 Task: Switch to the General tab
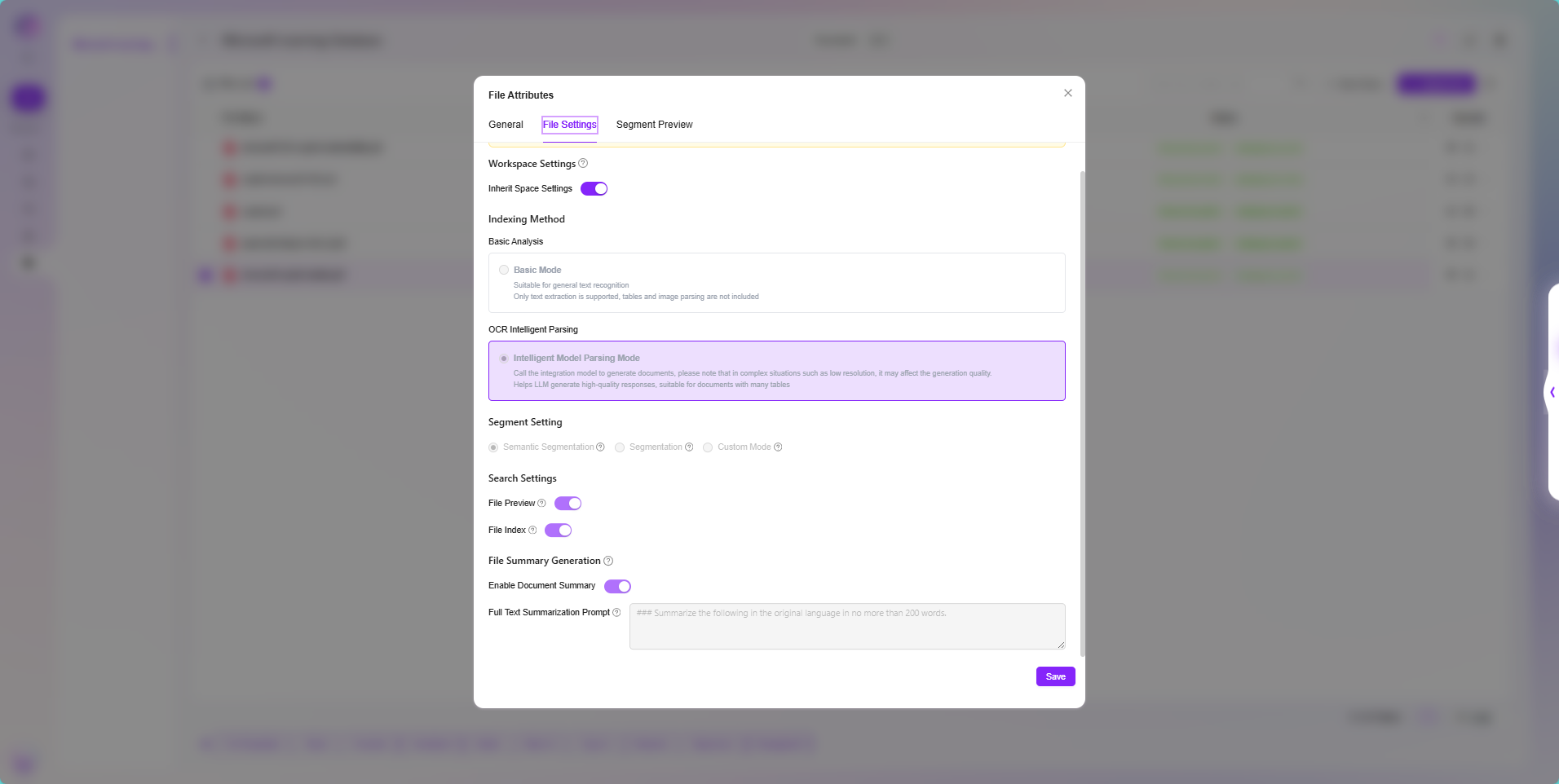[x=506, y=125]
